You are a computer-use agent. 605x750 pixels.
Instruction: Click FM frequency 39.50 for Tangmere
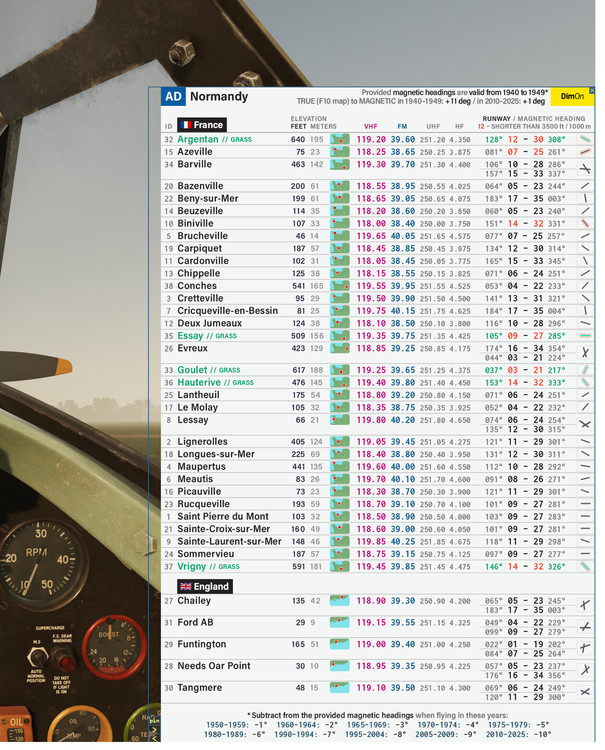pyautogui.click(x=403, y=688)
